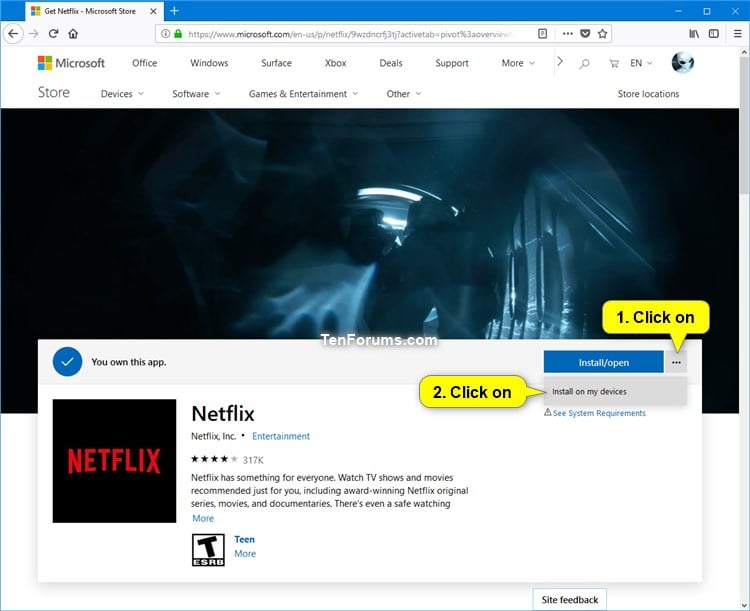Open the page actions ellipsis in address bar
750x611 pixels.
tap(567, 33)
